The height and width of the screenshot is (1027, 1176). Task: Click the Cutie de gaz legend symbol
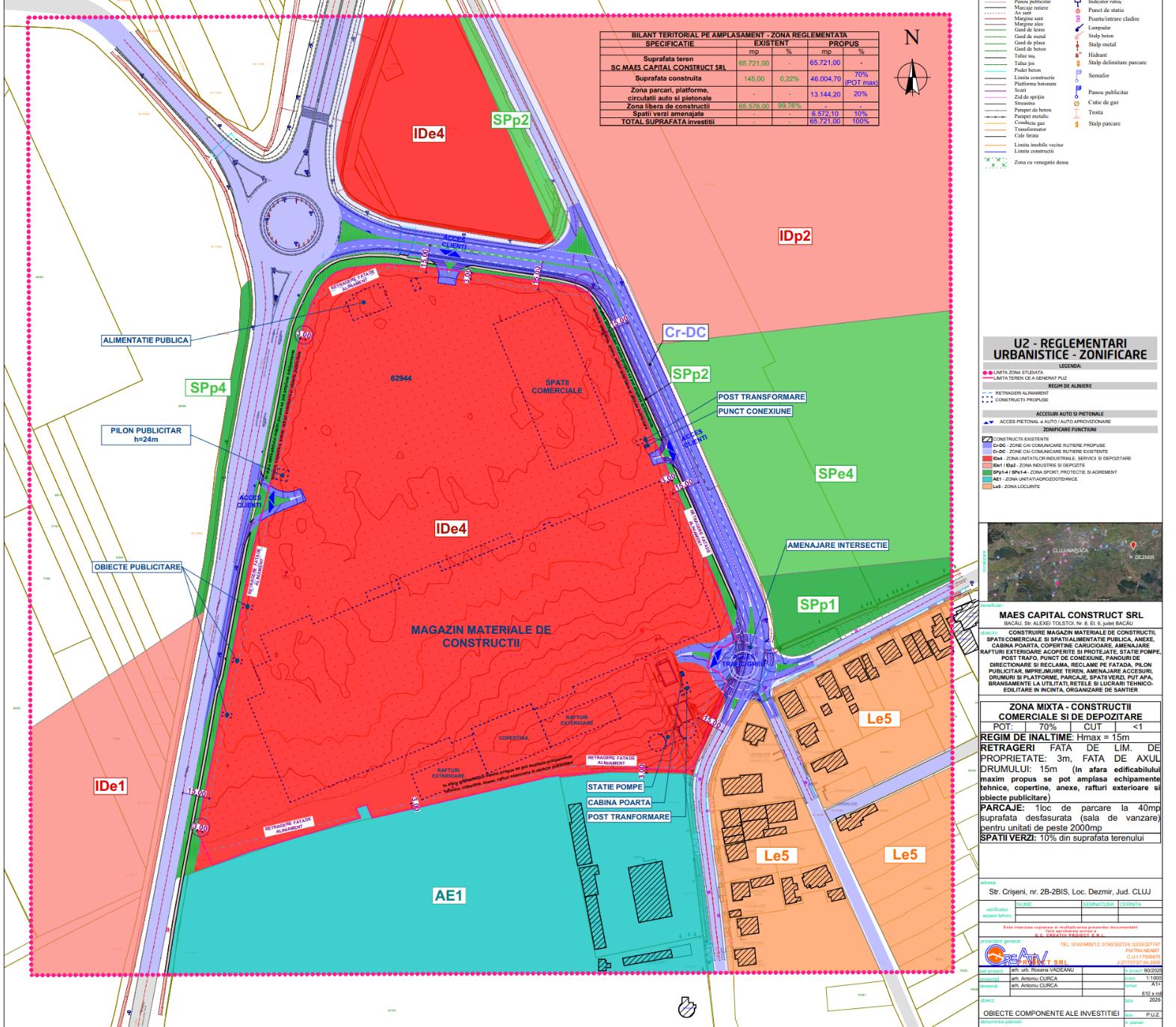point(1077,103)
